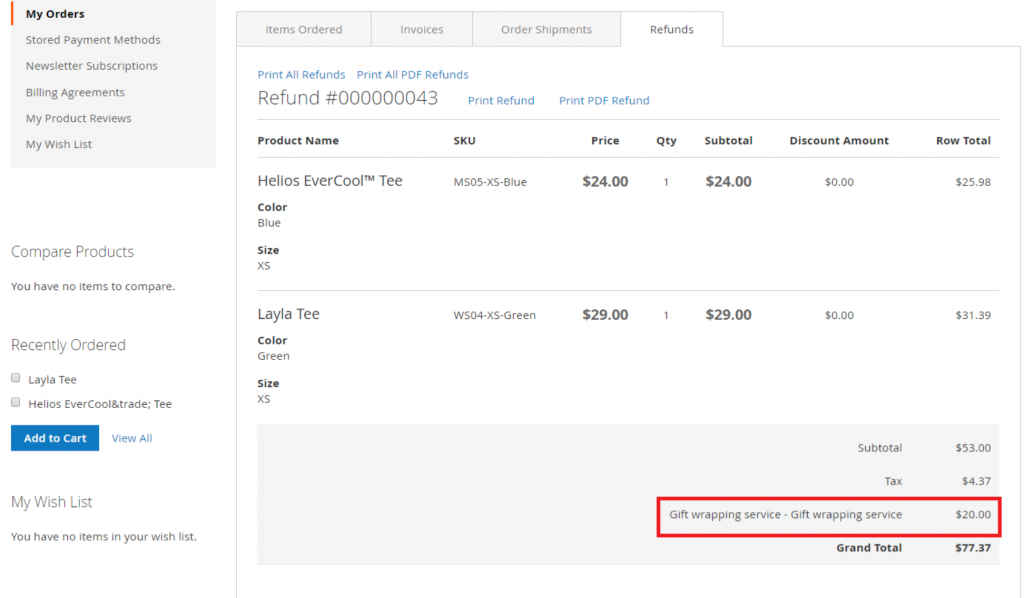This screenshot has height=598, width=1024.
Task: Click the Print PDF Refund link
Action: 604,101
